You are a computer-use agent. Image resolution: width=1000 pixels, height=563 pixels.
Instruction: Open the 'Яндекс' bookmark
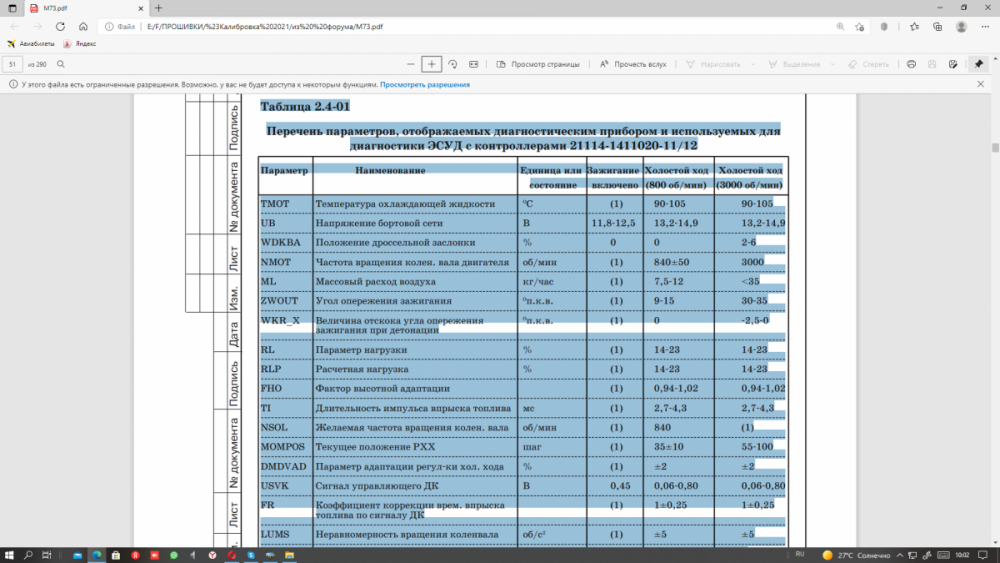[x=80, y=44]
